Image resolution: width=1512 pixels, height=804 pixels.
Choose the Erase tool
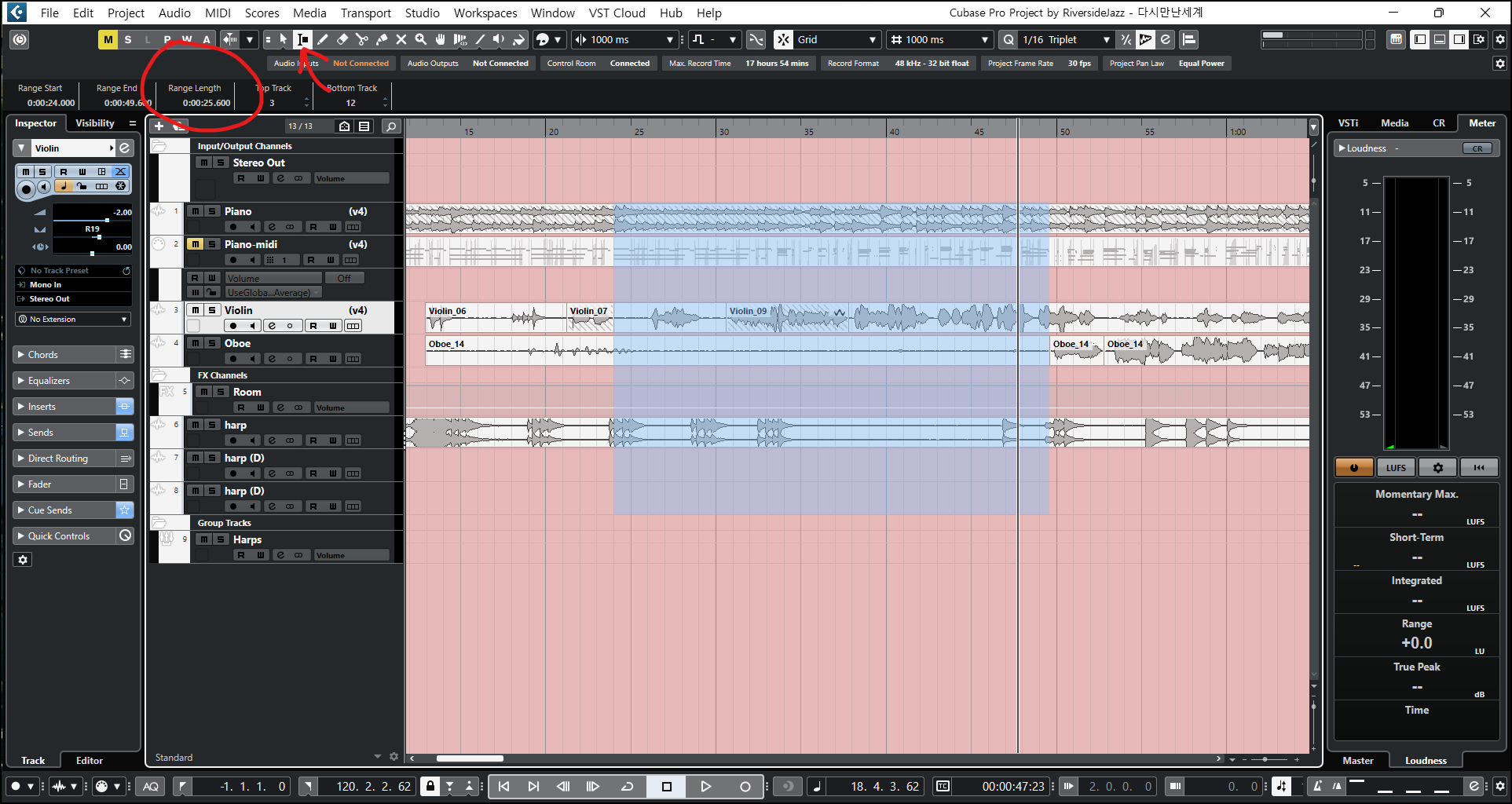[x=342, y=40]
